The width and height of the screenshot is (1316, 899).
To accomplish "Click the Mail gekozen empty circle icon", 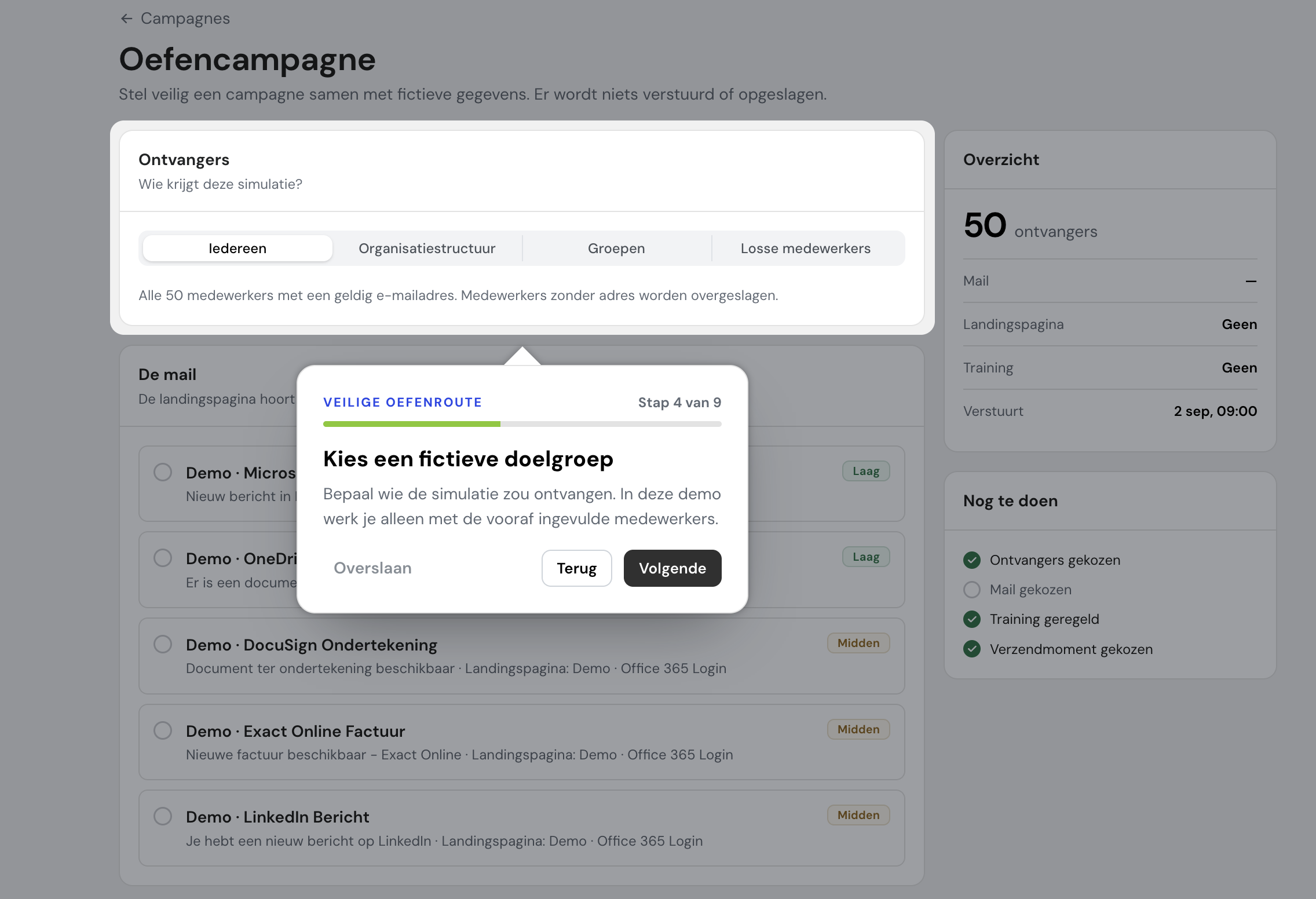I will point(972,590).
